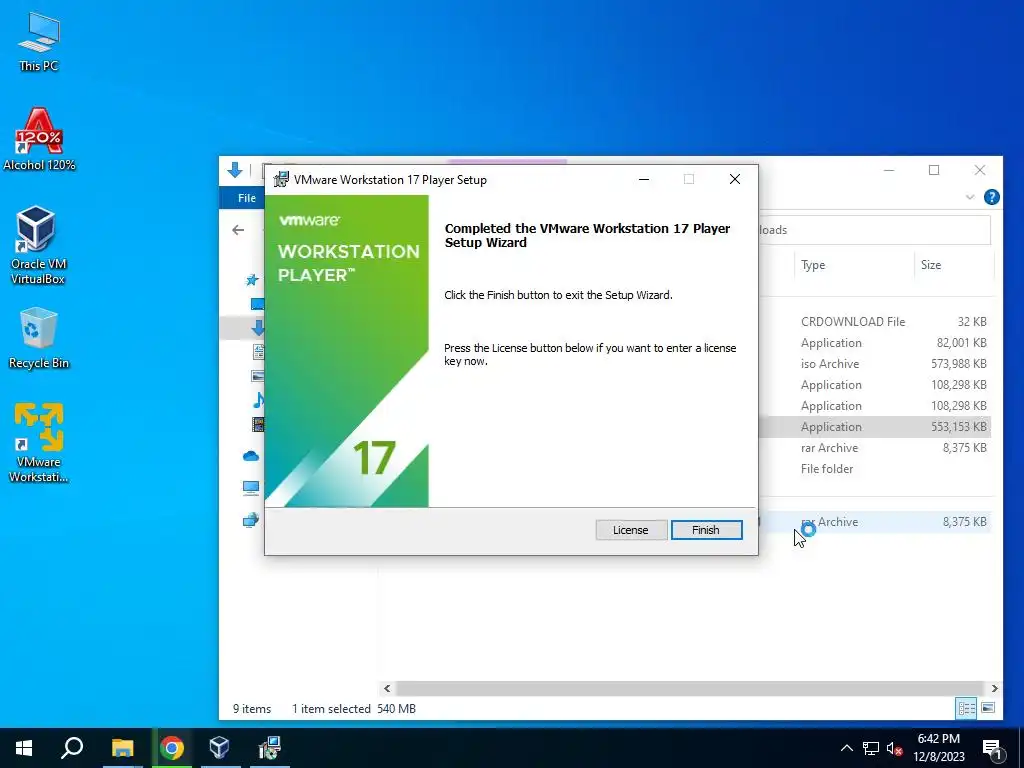Screen dimensions: 1024x768
Task: Show hidden system tray icons
Action: (x=846, y=748)
